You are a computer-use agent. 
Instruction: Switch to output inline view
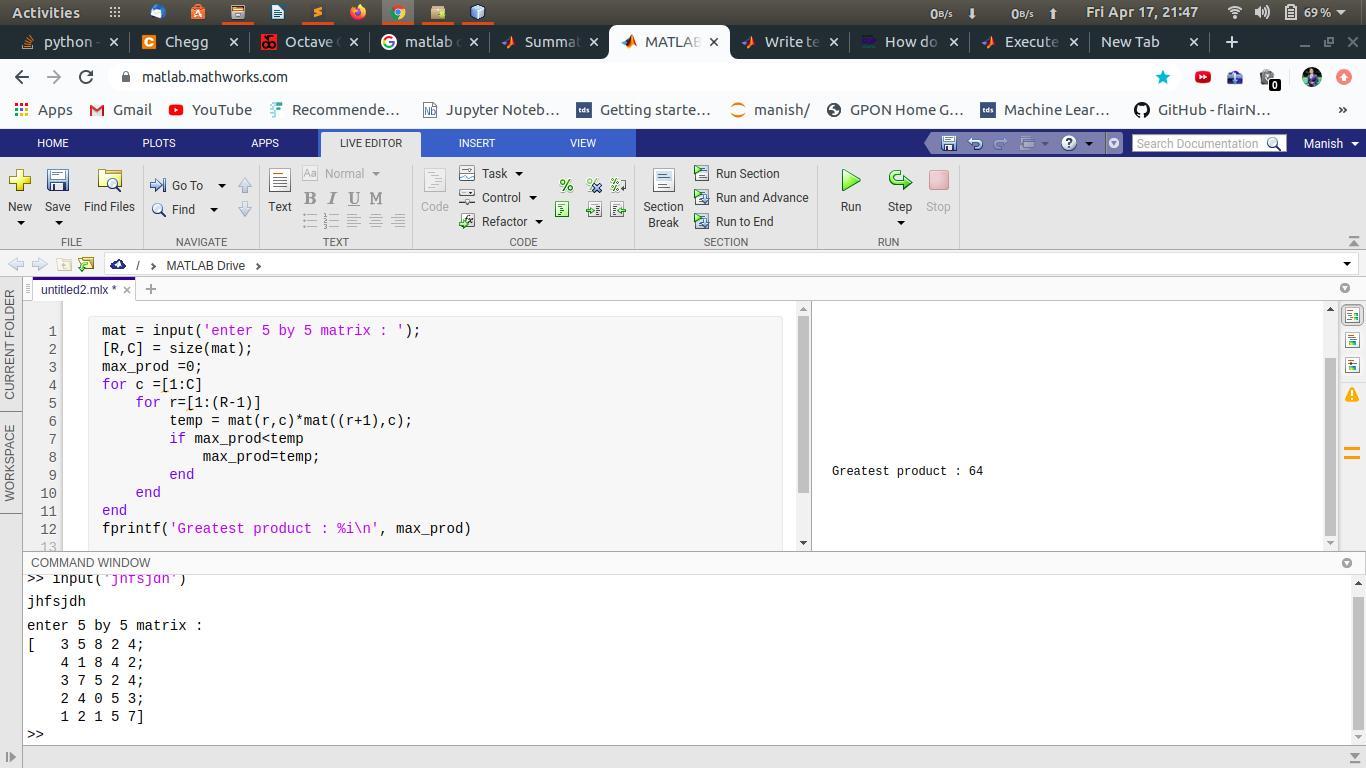click(1352, 341)
